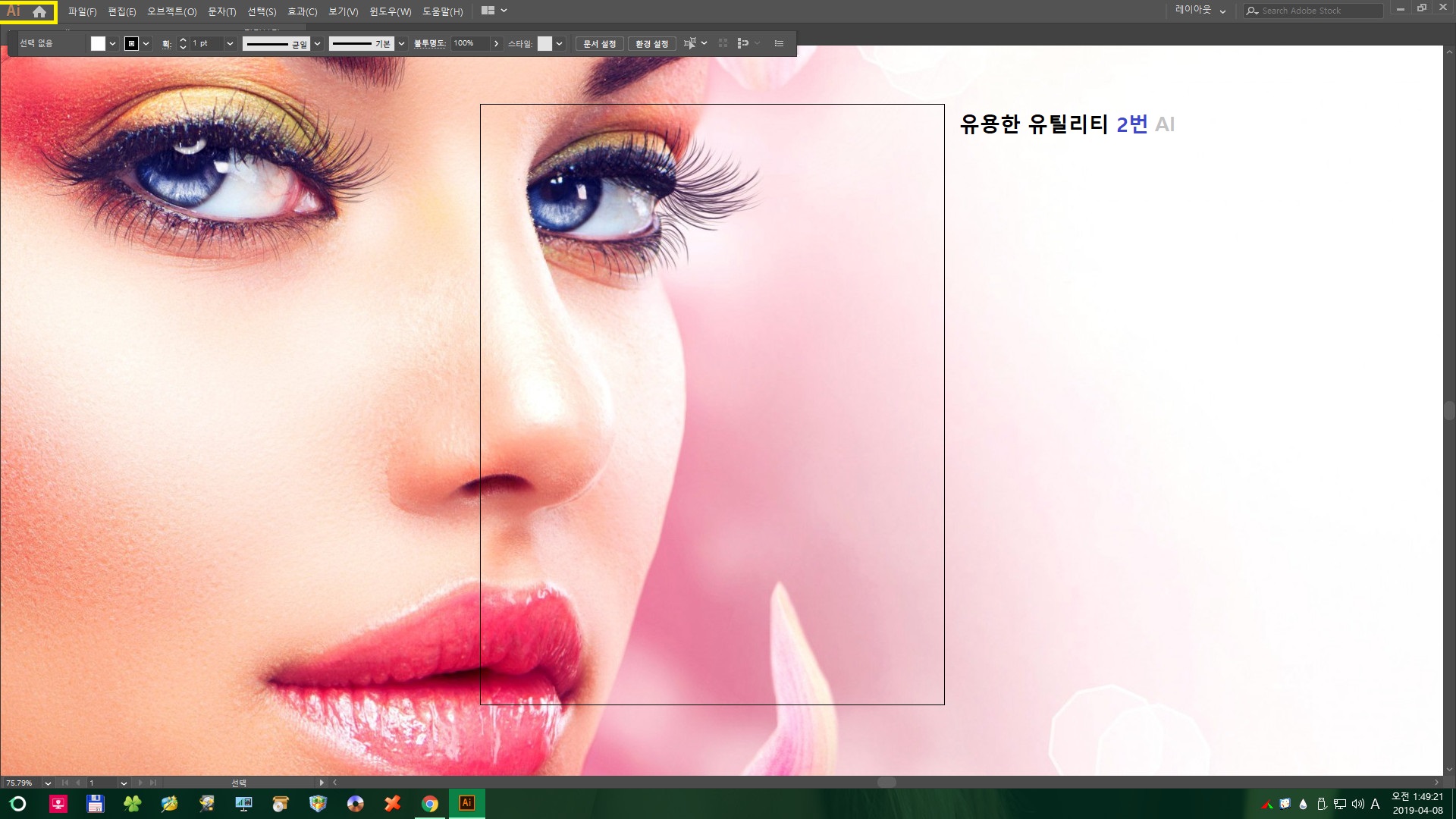Open the 파일(F) menu

pyautogui.click(x=82, y=11)
